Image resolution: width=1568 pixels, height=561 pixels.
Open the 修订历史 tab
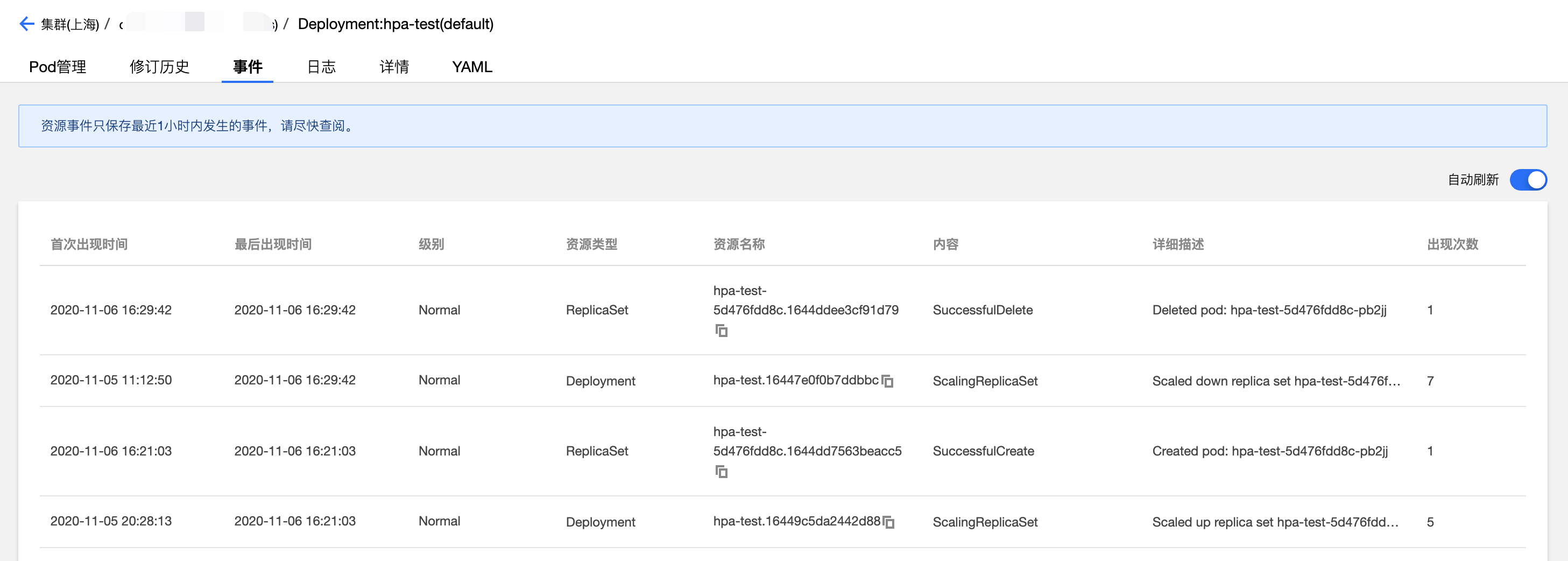[x=159, y=66]
